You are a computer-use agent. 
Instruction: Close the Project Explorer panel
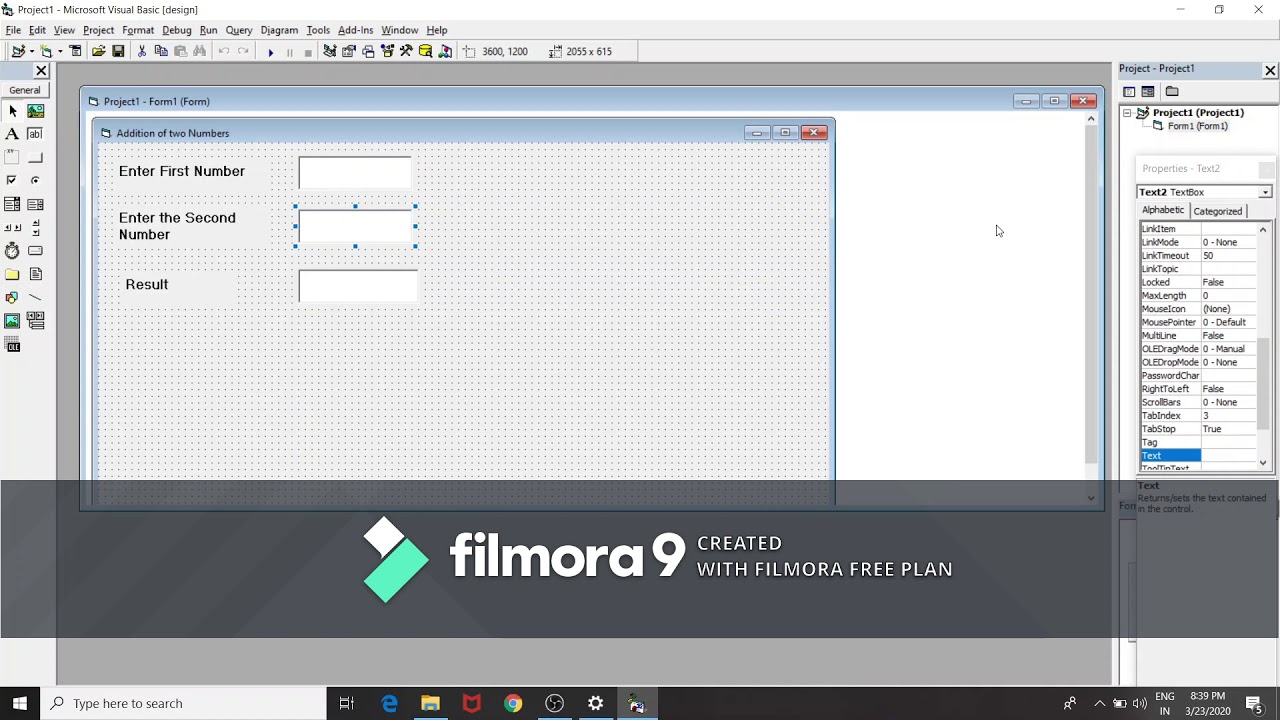coord(1270,70)
